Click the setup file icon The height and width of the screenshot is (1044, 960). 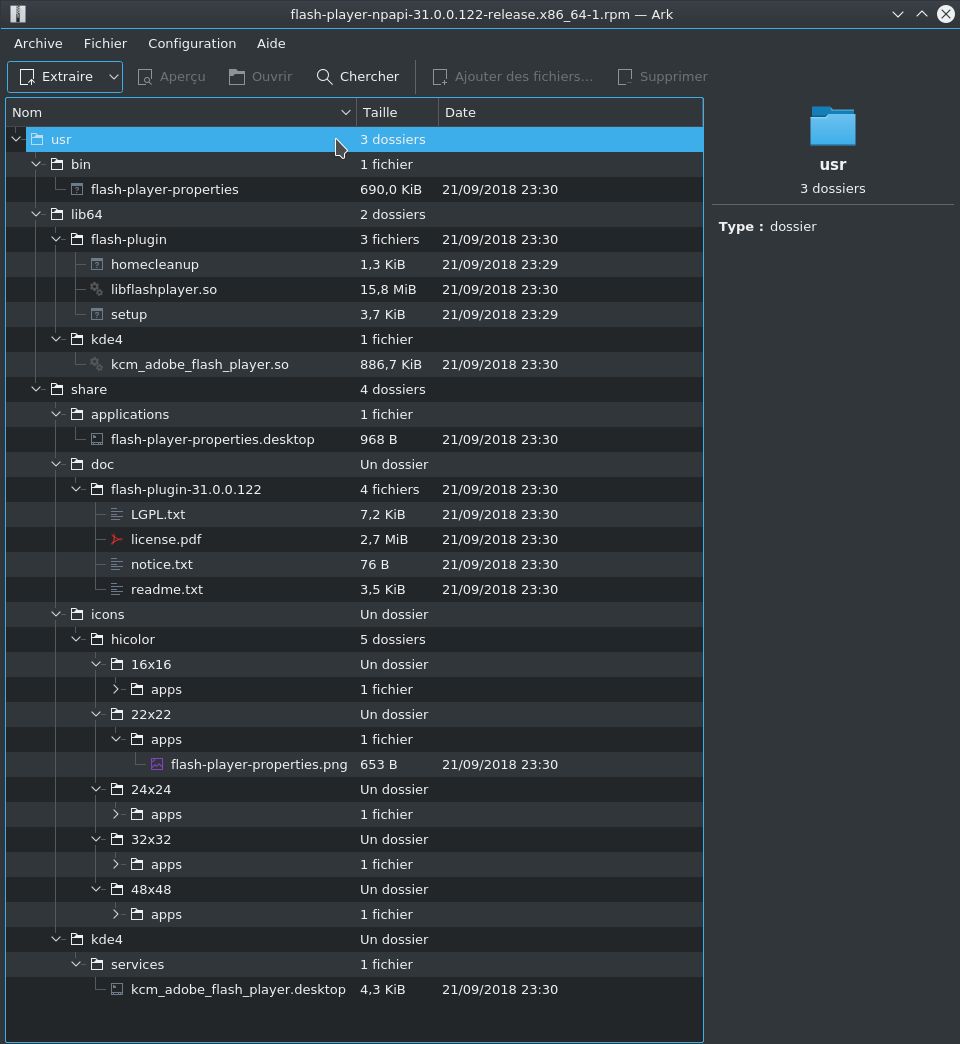pyautogui.click(x=97, y=314)
